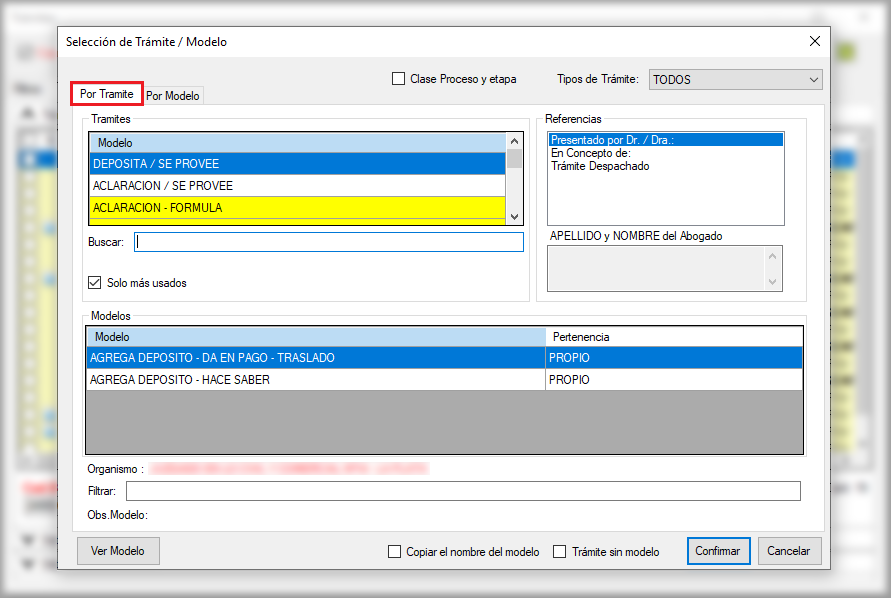Uncheck Solo más usados option
This screenshot has height=598, width=891.
96,283
